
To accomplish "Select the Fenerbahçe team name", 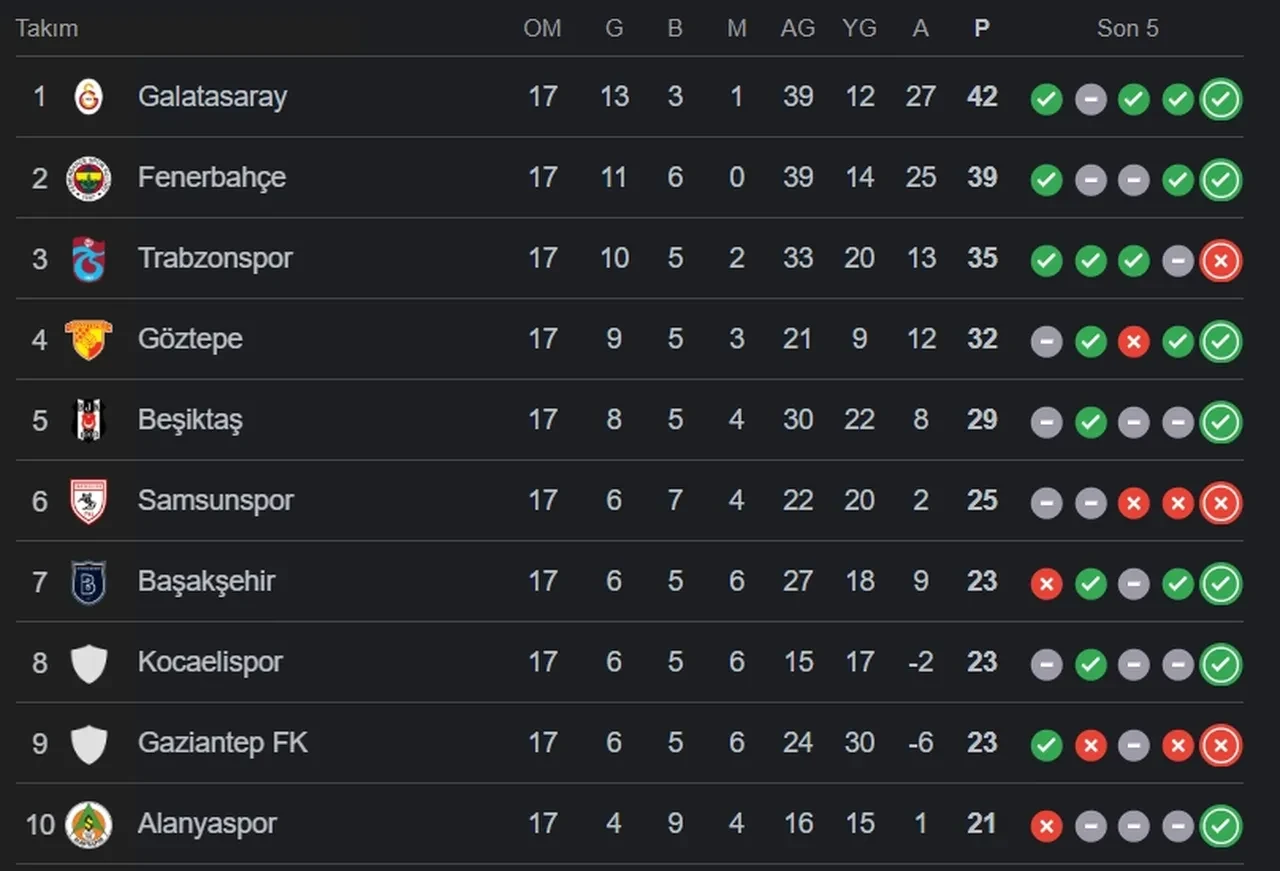I will click(212, 177).
